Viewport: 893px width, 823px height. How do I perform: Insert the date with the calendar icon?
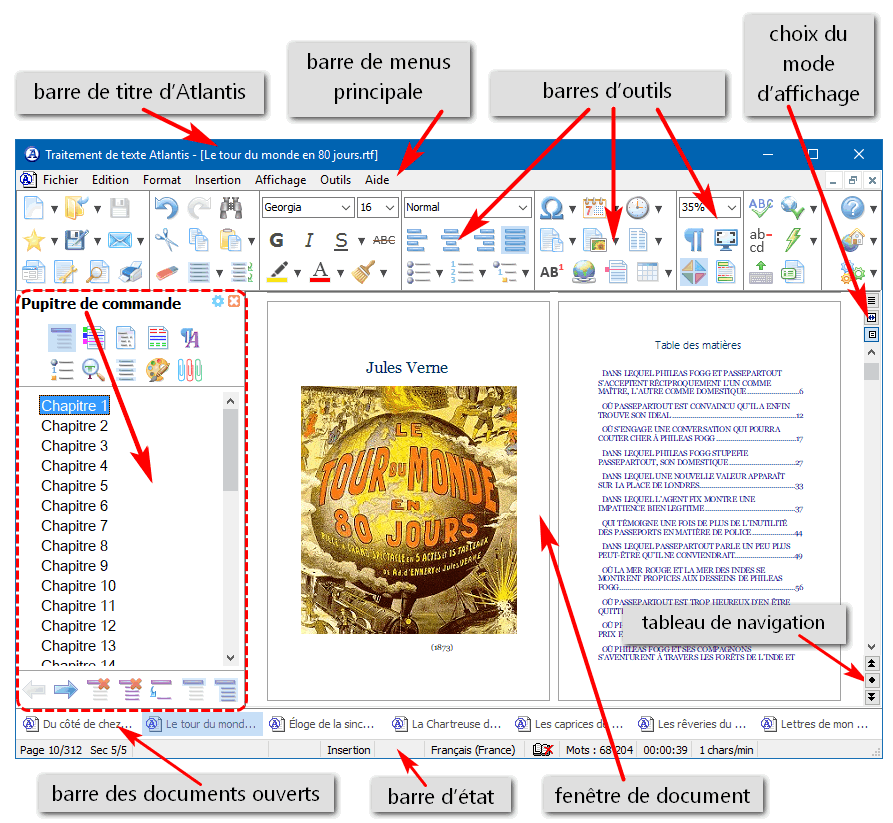point(594,208)
